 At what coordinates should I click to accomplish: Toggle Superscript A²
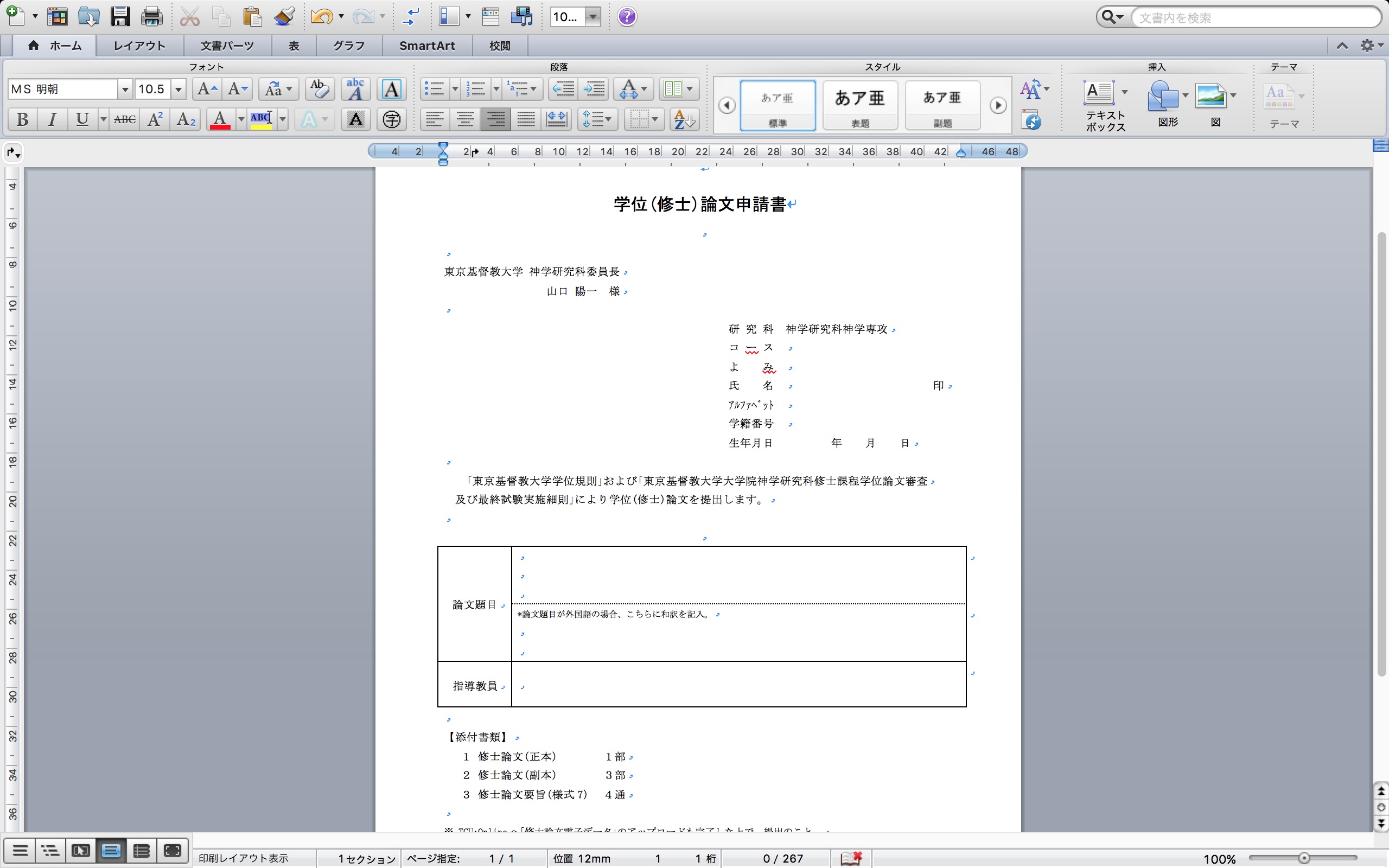pyautogui.click(x=155, y=119)
